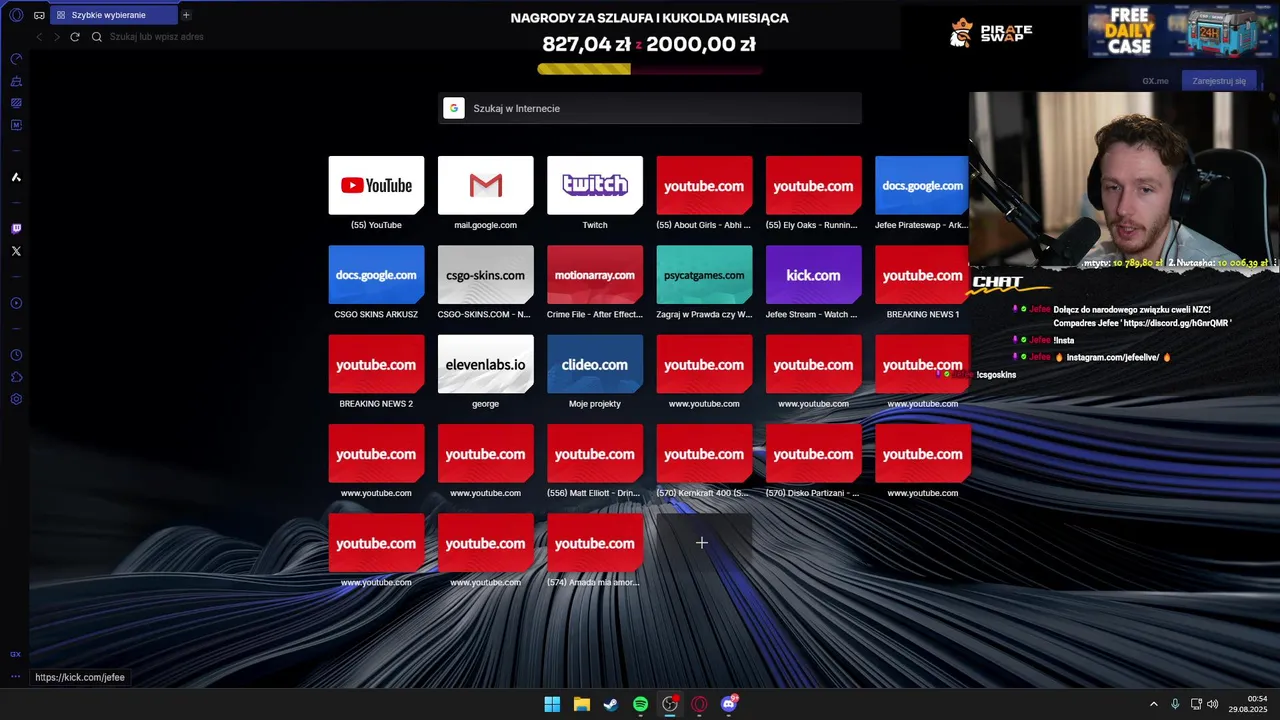Open GX Cleaner broom icon in sidebar
1280x720 pixels.
(x=16, y=81)
